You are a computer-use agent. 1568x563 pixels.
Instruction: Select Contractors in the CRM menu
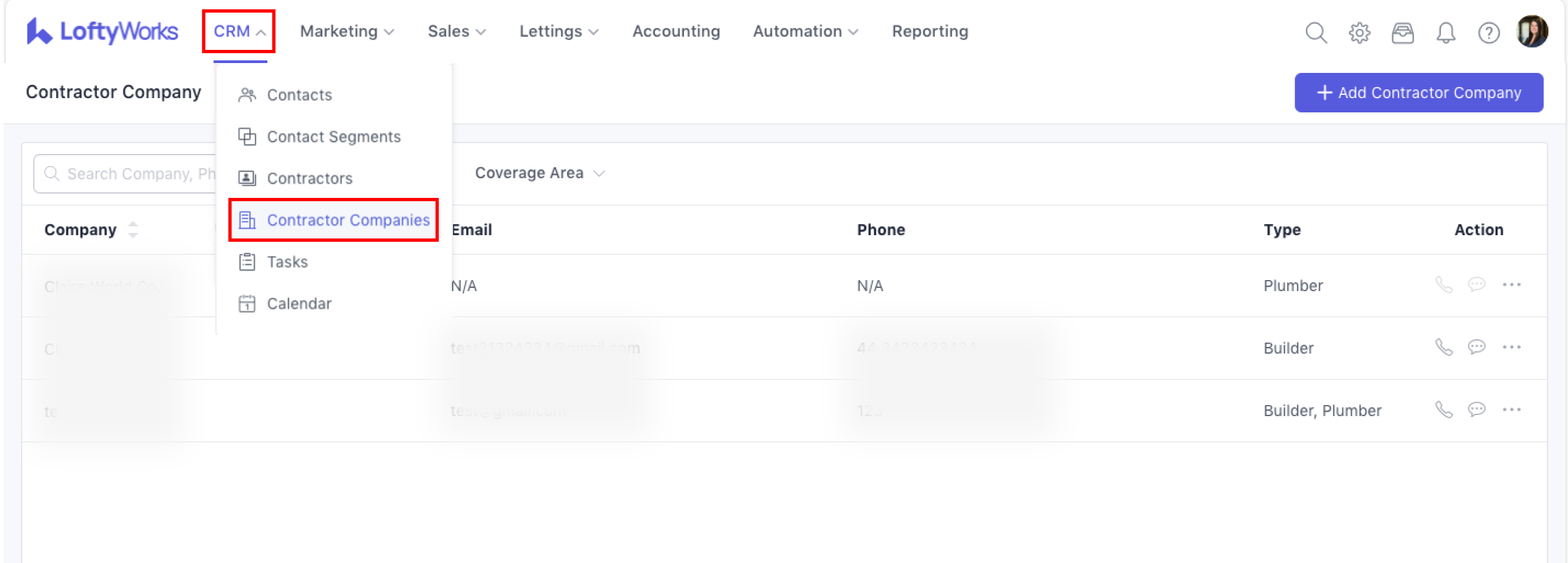pos(309,178)
